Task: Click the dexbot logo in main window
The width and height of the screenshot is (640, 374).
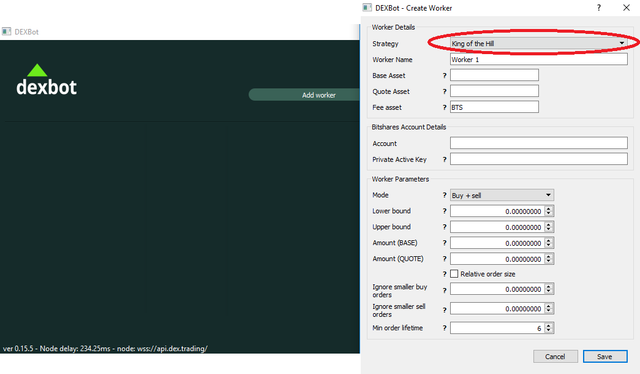Action: [46, 80]
